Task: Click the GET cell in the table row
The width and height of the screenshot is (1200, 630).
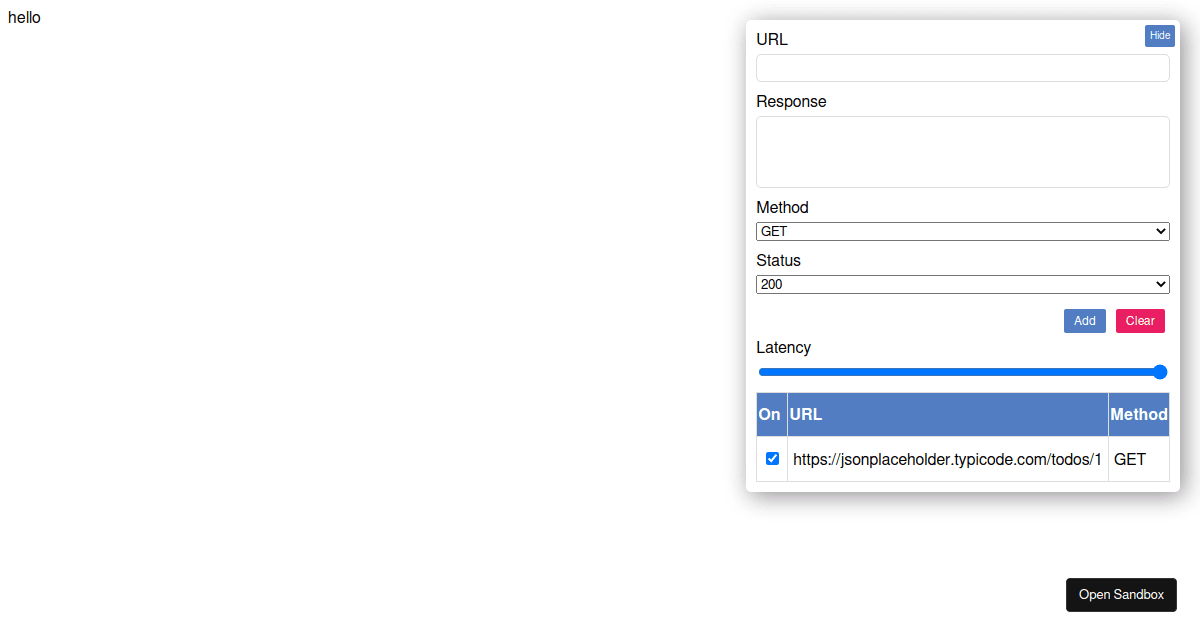Action: [1130, 459]
